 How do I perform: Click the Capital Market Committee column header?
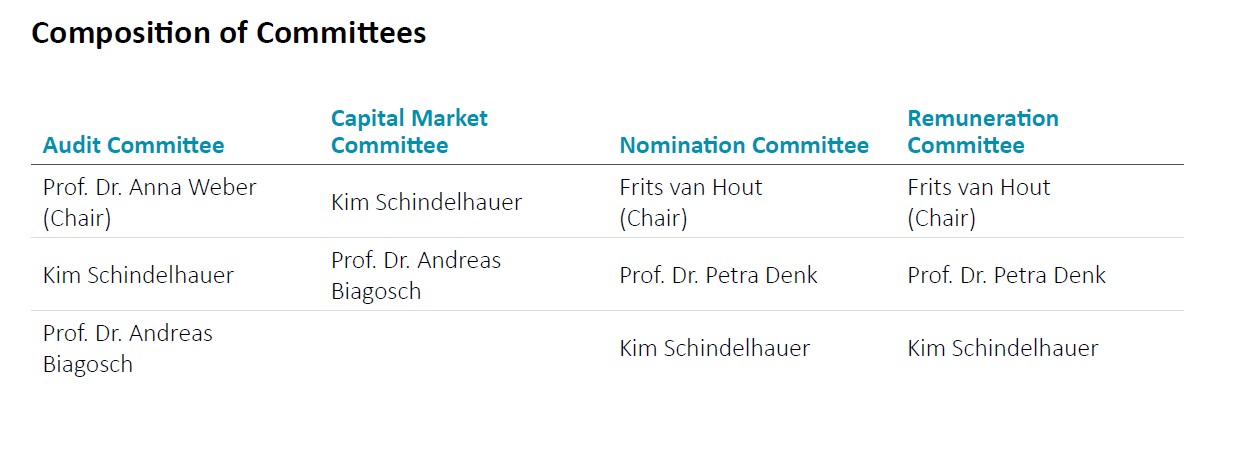409,132
